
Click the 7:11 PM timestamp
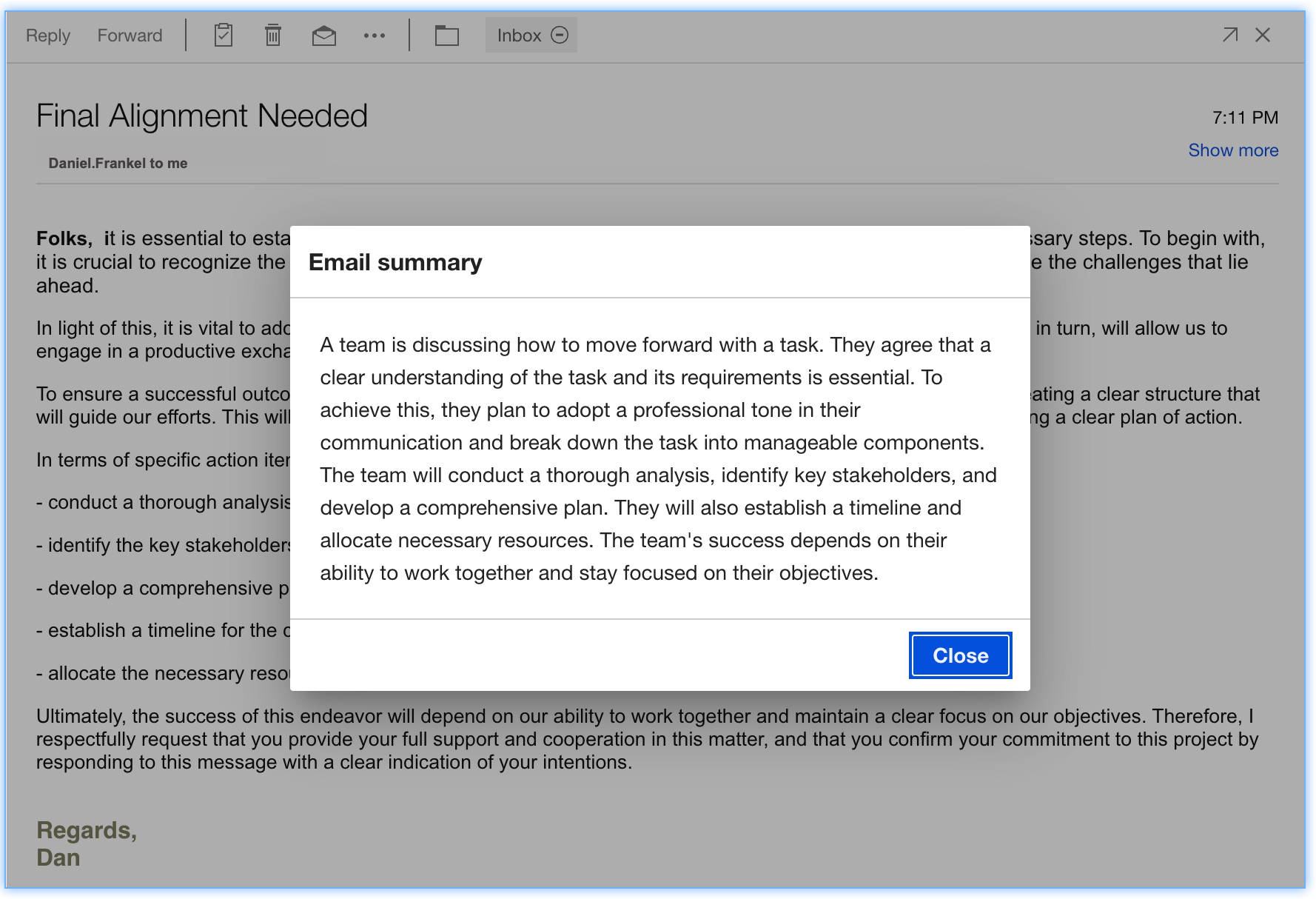[x=1245, y=117]
